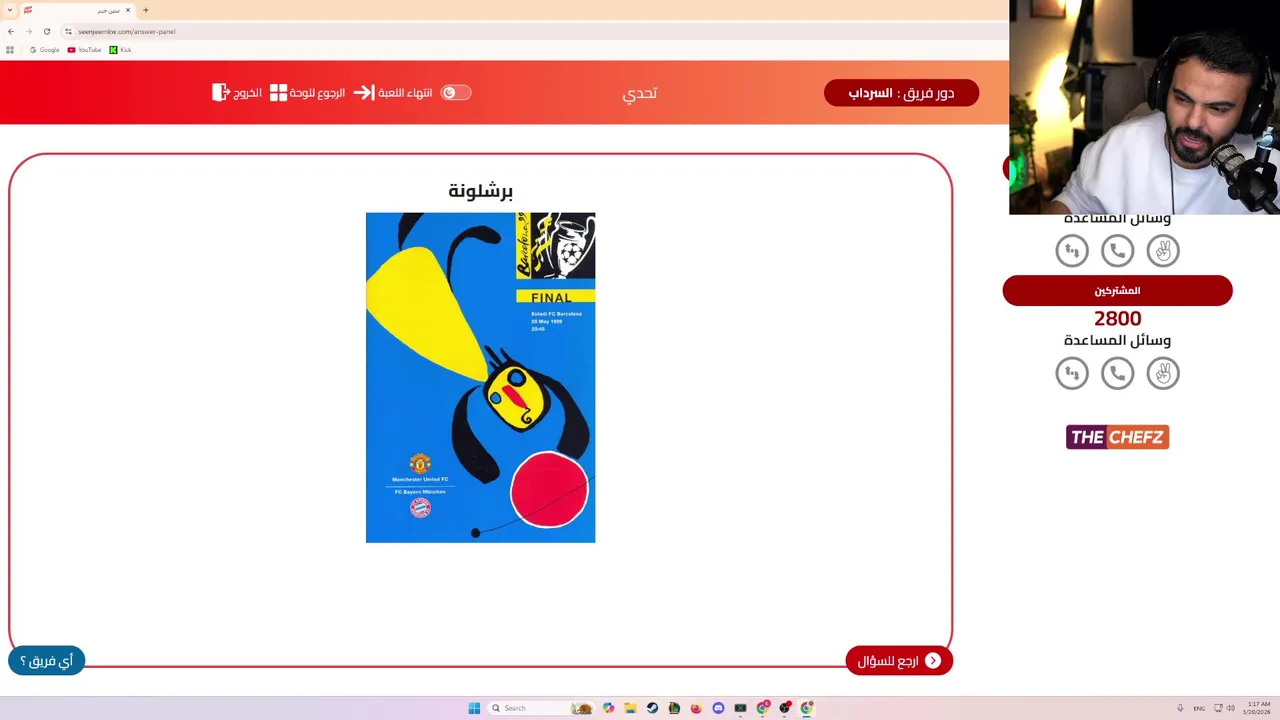Click the 1999 final programme poster image
This screenshot has width=1280, height=720.
(480, 377)
